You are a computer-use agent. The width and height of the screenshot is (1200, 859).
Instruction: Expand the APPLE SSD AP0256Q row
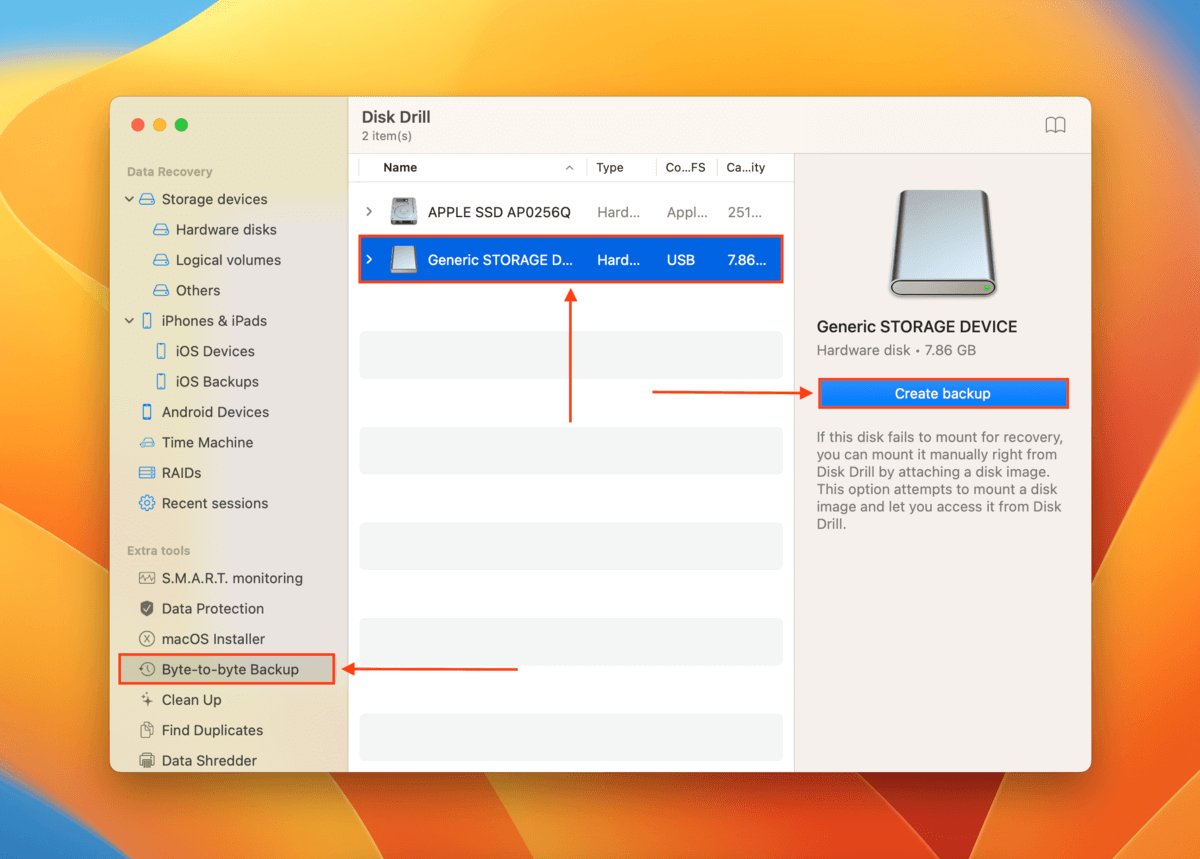point(369,212)
